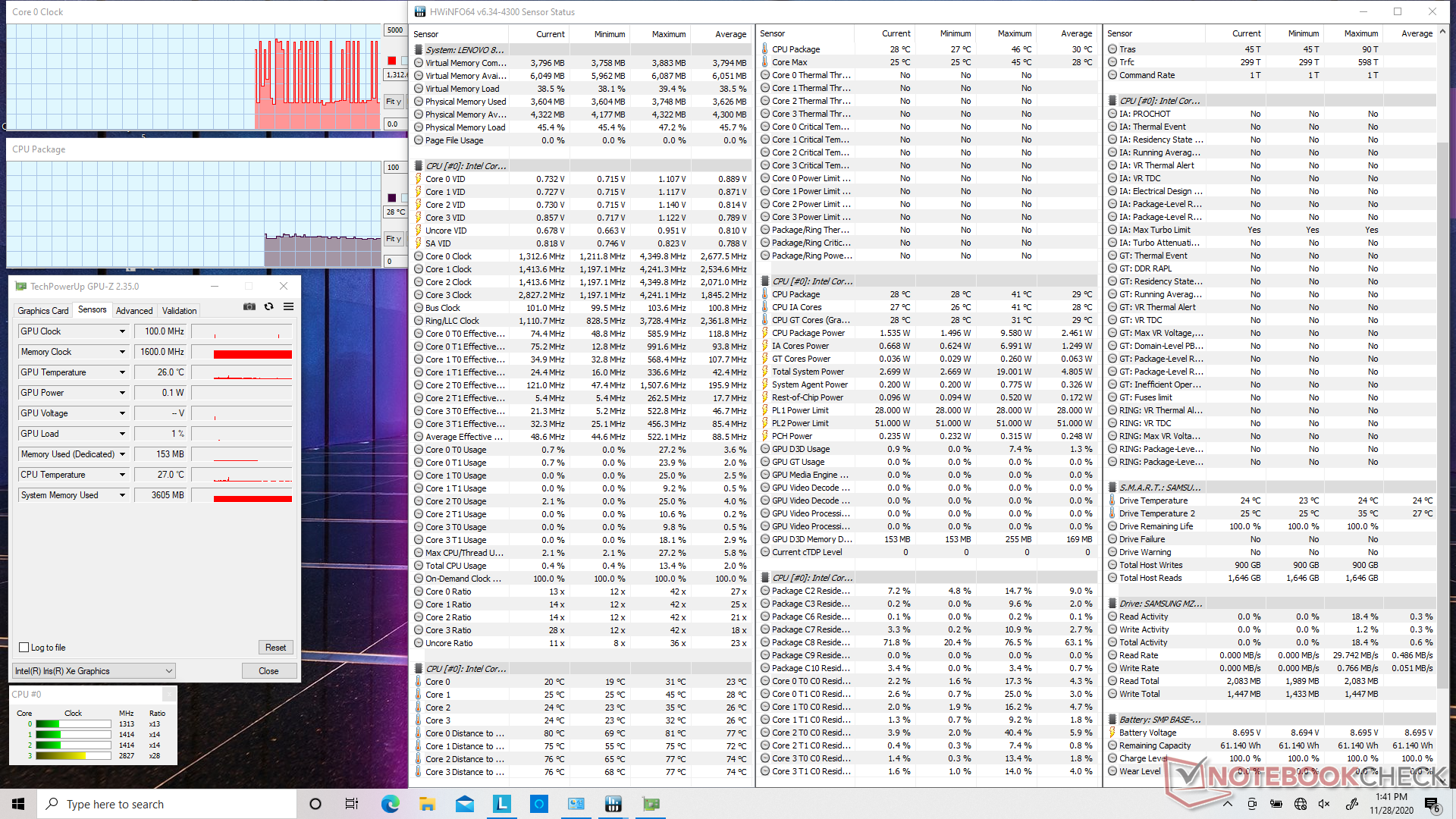The height and width of the screenshot is (819, 1456).
Task: Open the GPU Temperature sensor dropdown
Action: point(122,372)
